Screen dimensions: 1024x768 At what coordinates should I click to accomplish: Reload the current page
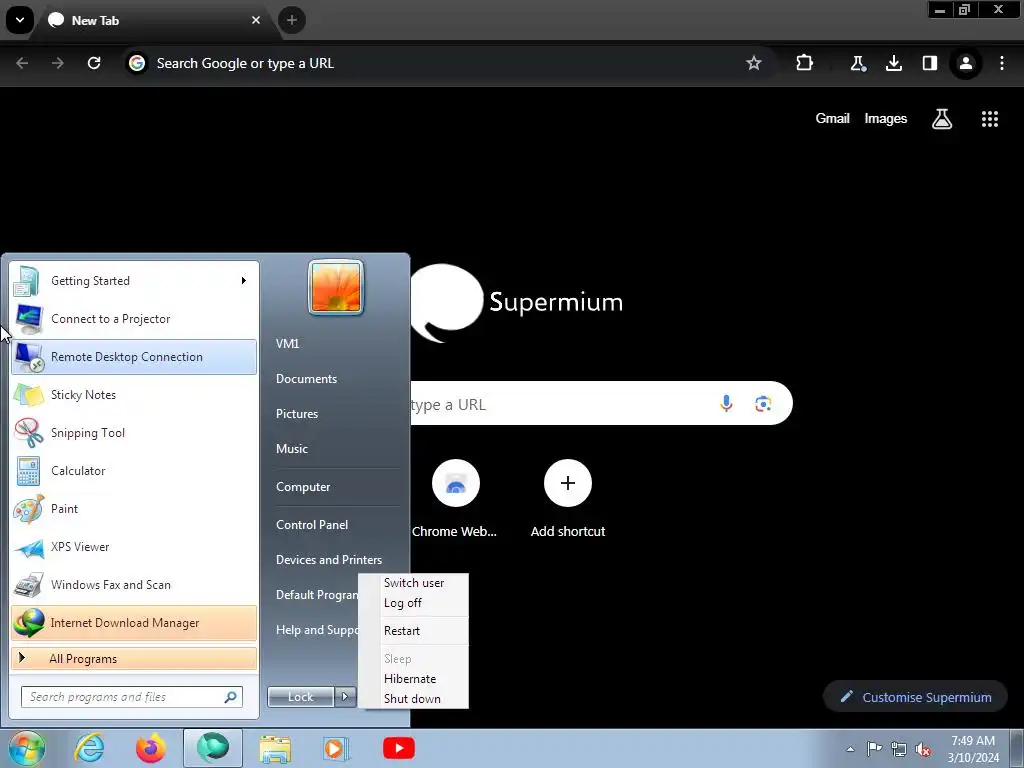[94, 63]
